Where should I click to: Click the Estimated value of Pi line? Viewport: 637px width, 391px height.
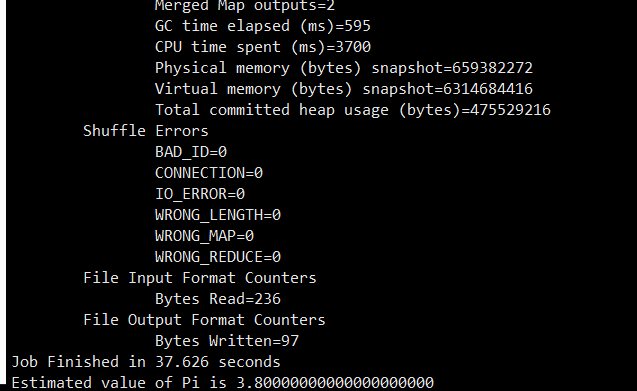point(223,383)
